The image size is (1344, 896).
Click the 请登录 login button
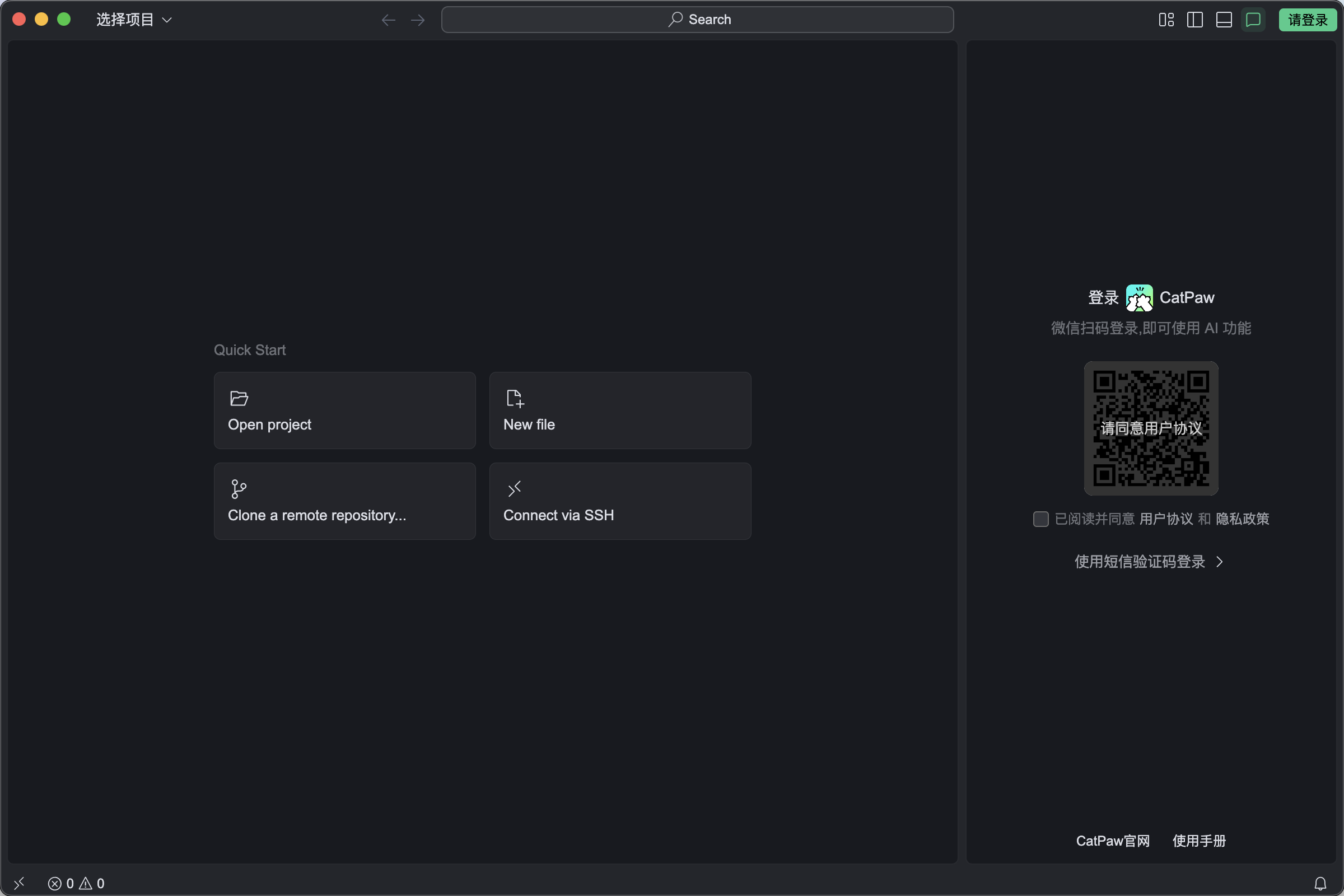(1308, 20)
